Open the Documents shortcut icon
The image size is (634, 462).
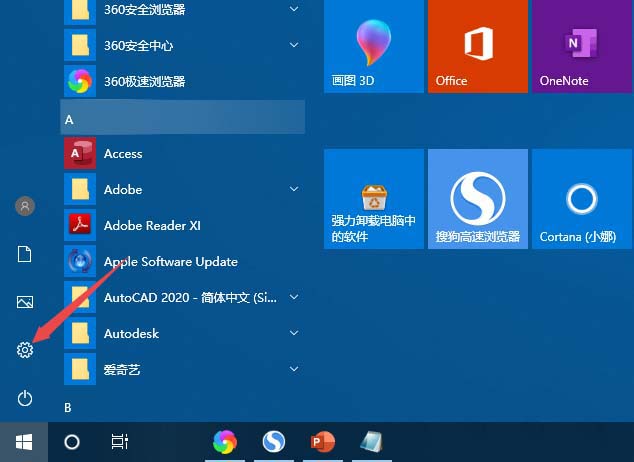(x=24, y=254)
